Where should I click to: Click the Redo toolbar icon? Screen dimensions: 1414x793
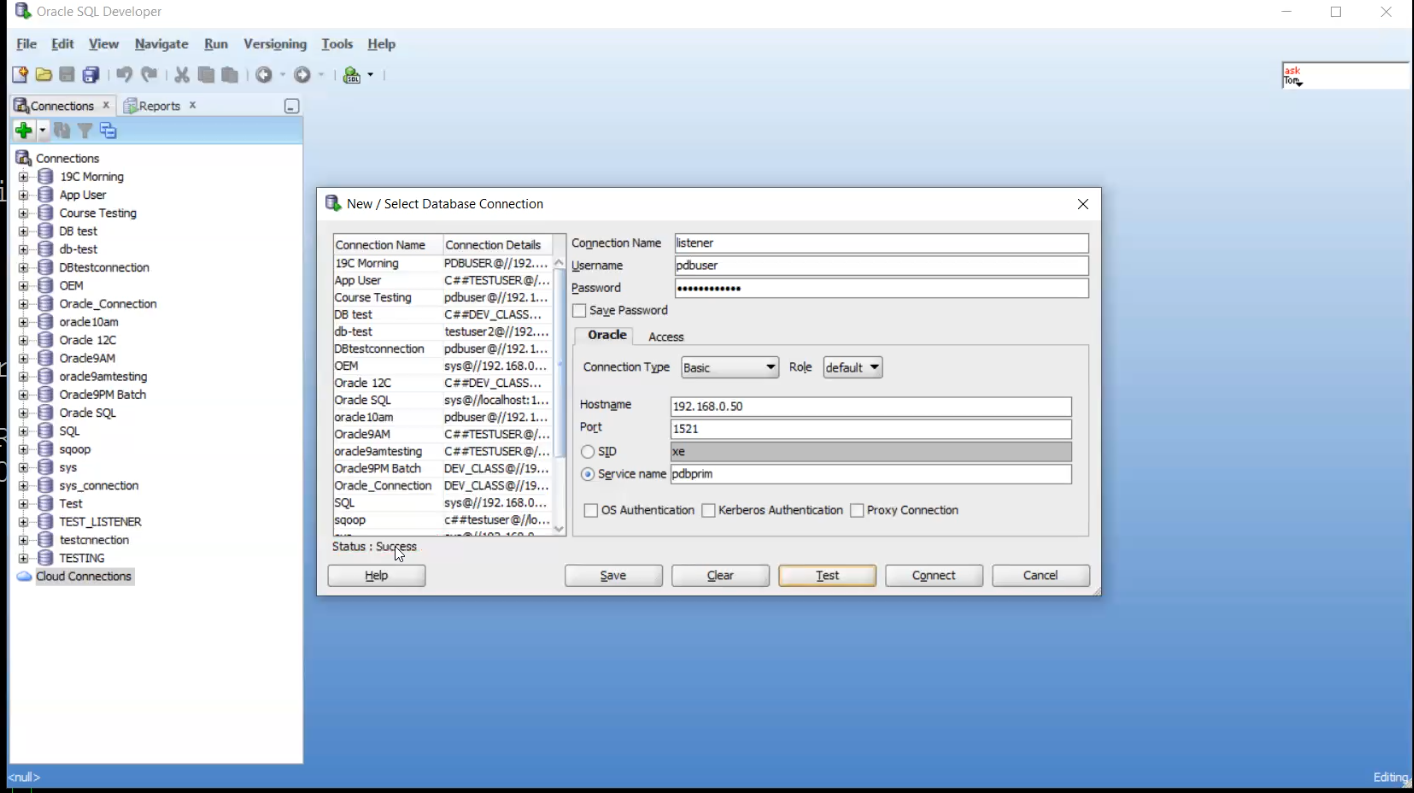149,75
